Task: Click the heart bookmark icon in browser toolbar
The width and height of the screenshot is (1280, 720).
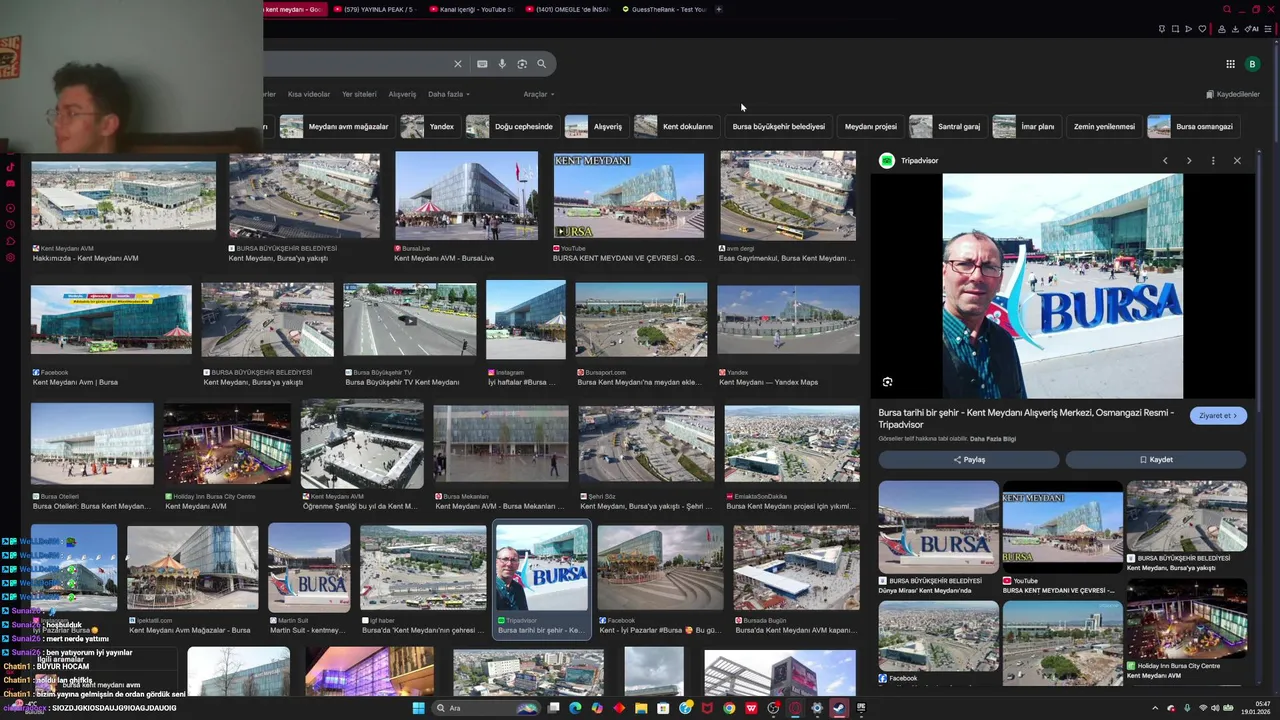Action: coord(1202,29)
